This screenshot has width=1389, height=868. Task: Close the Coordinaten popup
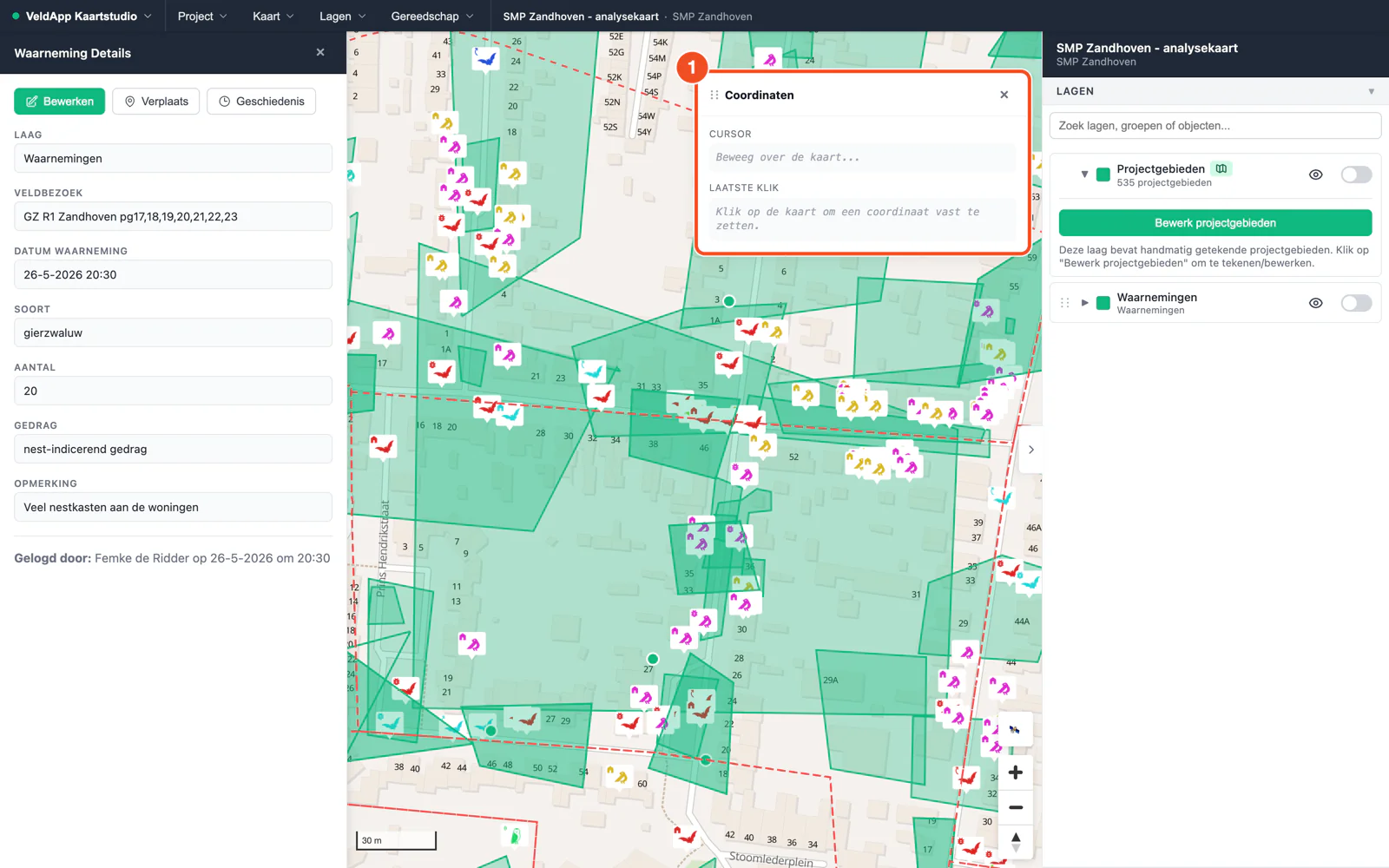point(1004,95)
